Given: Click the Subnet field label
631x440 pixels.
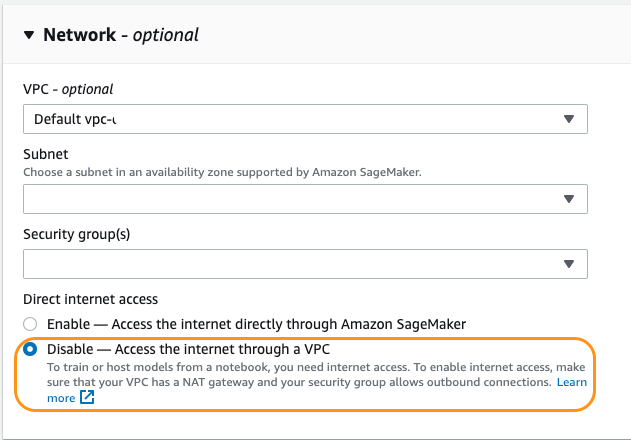Looking at the screenshot, I should [x=45, y=155].
